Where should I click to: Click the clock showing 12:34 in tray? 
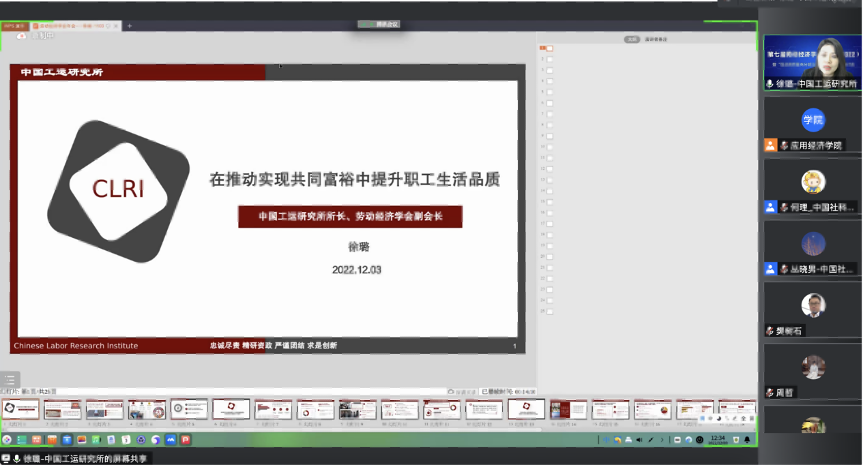[x=718, y=440]
